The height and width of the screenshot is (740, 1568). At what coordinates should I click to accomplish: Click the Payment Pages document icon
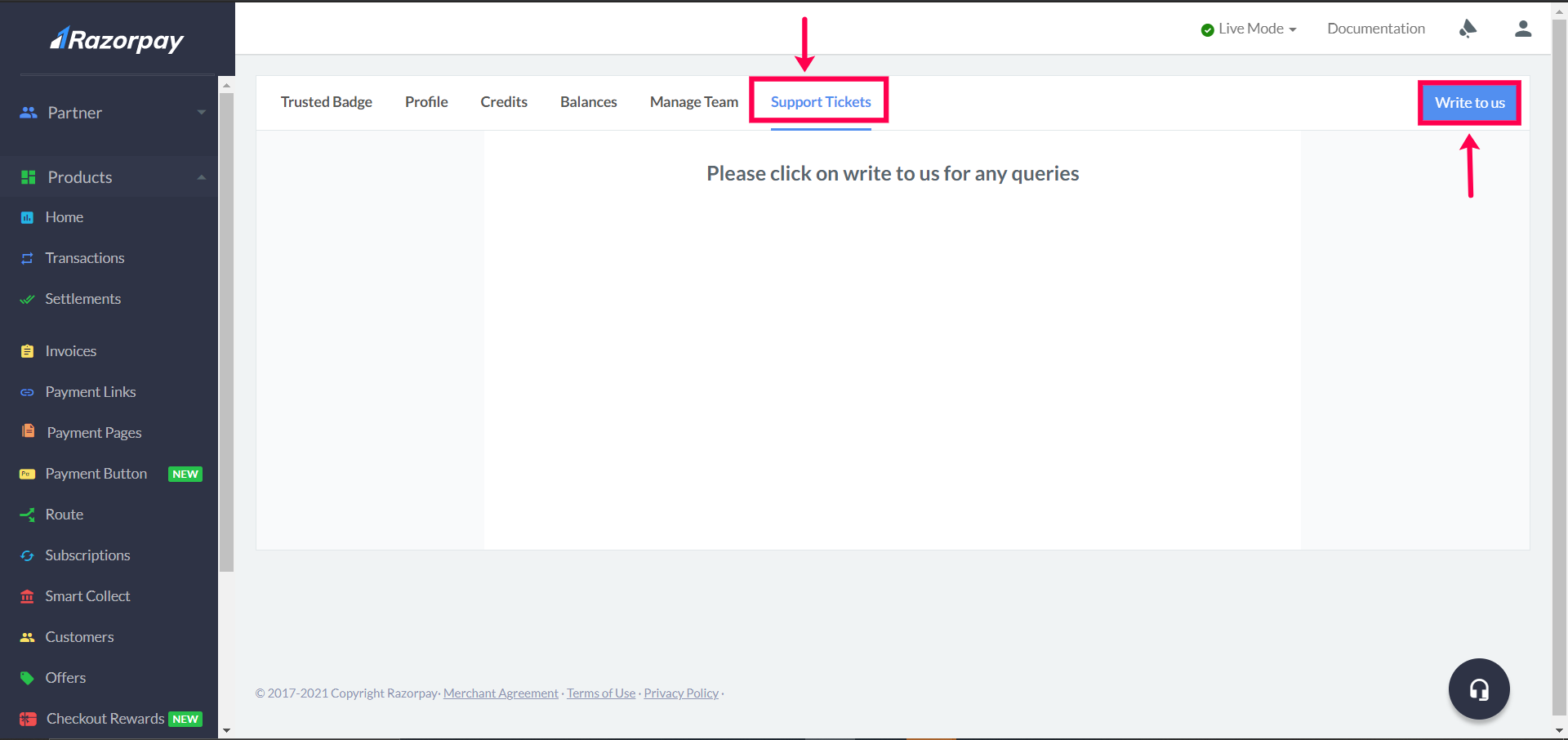[x=28, y=431]
